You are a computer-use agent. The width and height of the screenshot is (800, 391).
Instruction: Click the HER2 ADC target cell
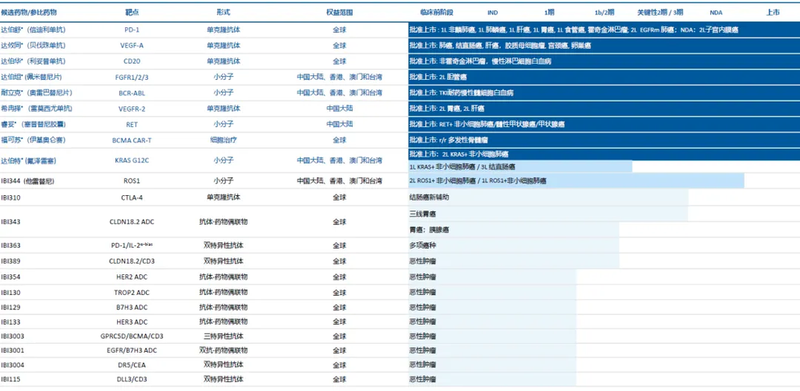[132, 277]
